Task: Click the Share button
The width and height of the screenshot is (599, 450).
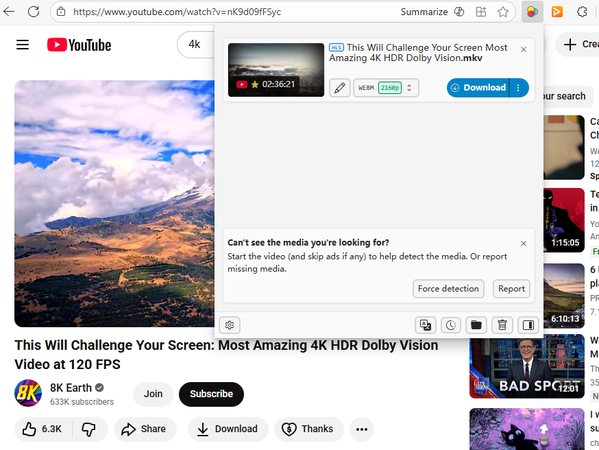Action: [x=145, y=429]
